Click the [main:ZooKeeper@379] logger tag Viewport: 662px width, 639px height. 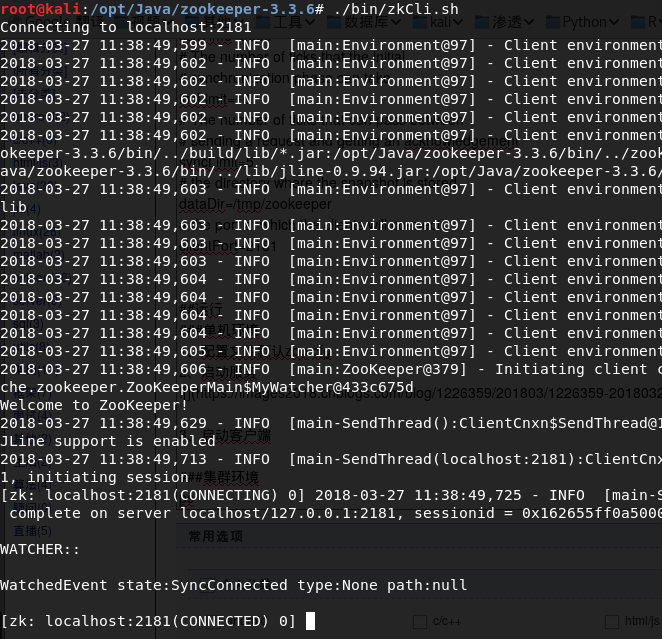point(378,369)
